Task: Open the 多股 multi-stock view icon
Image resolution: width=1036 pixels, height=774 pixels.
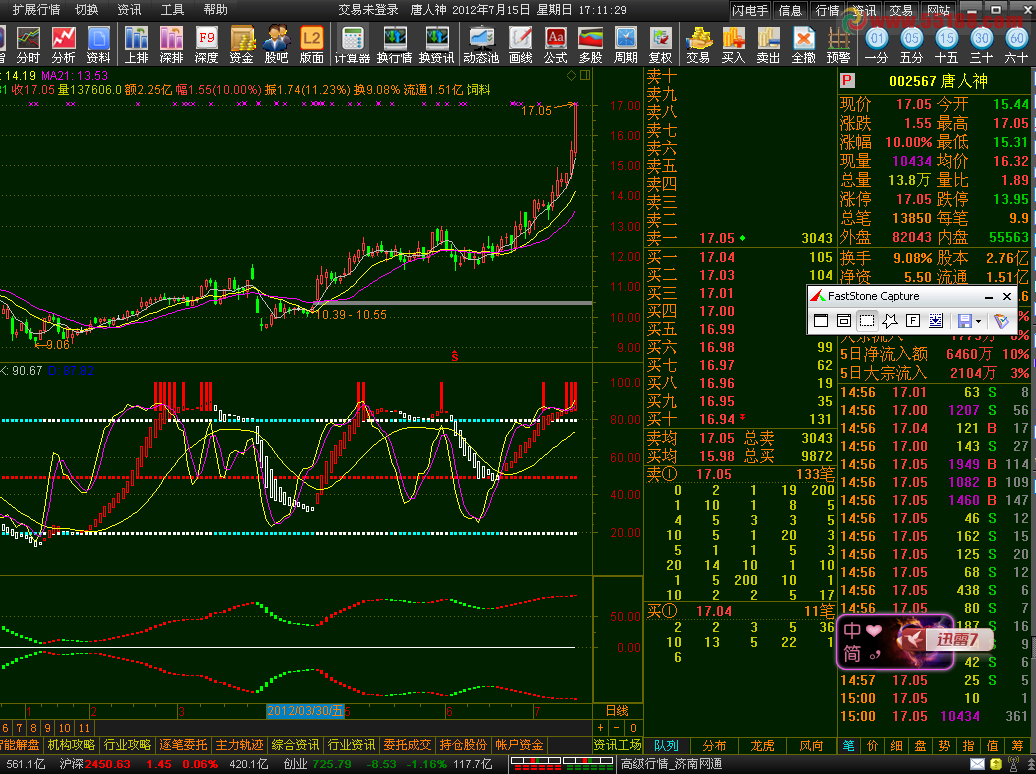Action: click(591, 45)
